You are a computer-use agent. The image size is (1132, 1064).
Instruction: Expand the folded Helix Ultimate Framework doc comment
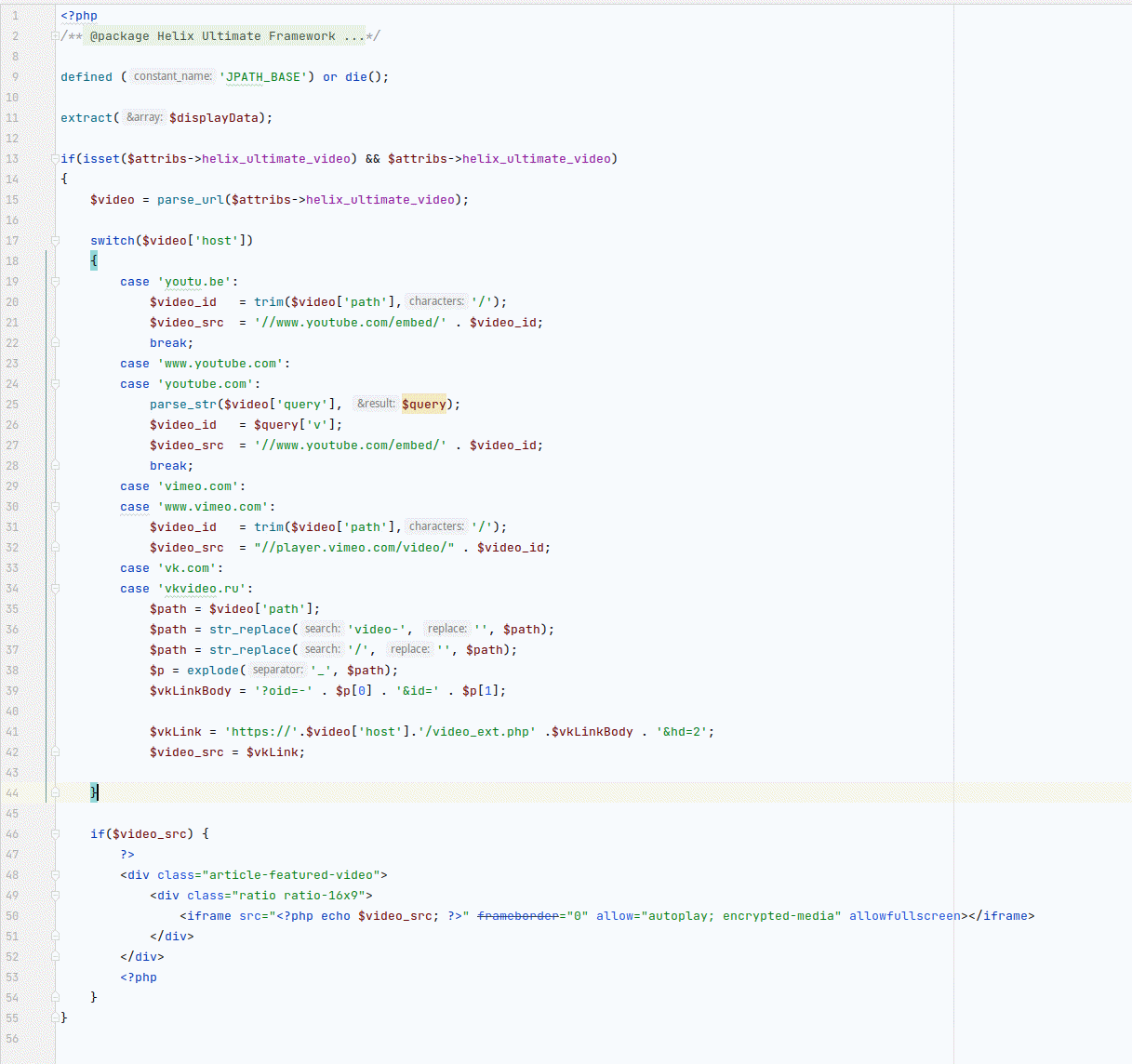[55, 36]
